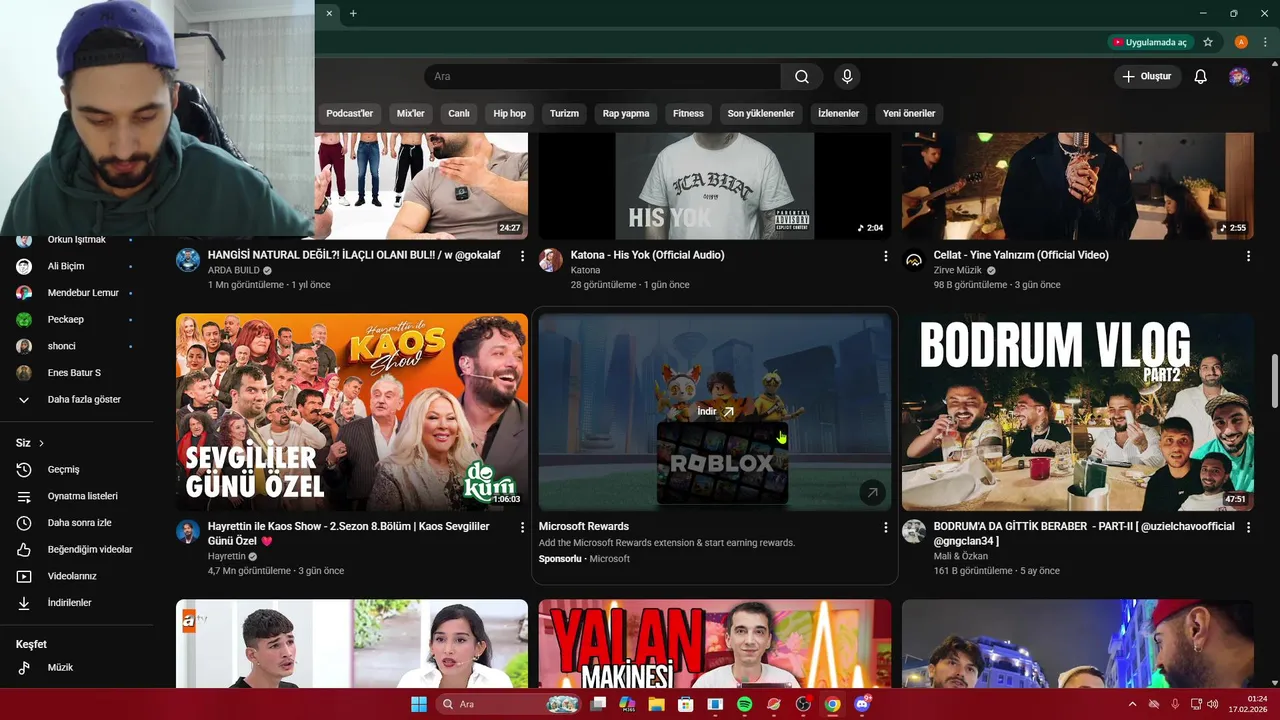Open options menu for Cellat Yine Yalnızım video

click(1248, 256)
